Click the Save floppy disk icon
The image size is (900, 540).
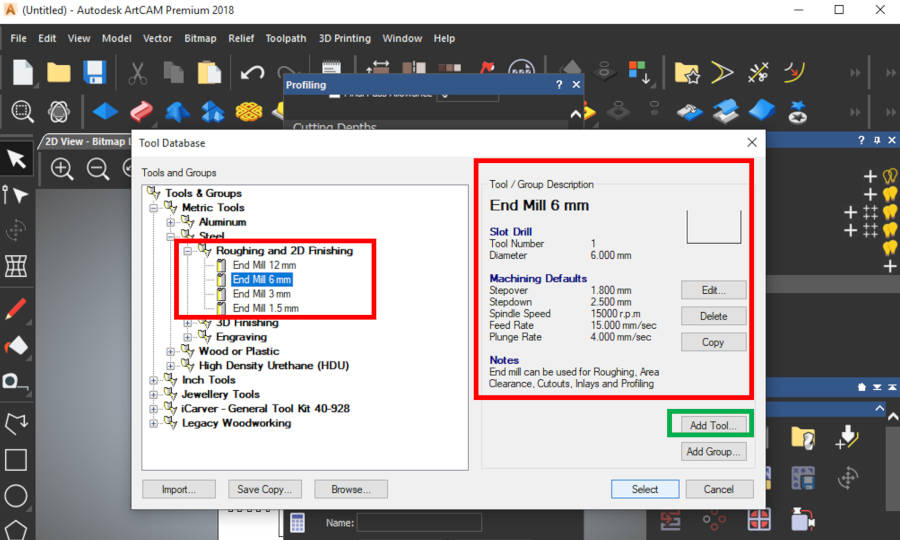tap(95, 73)
